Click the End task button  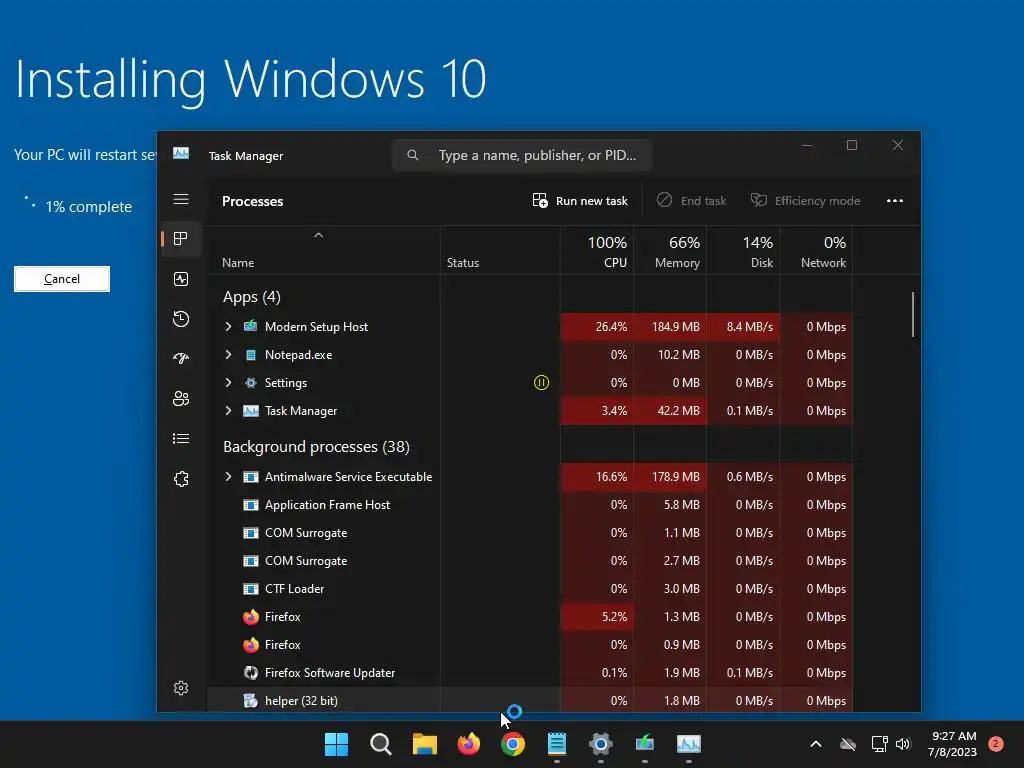(x=692, y=200)
